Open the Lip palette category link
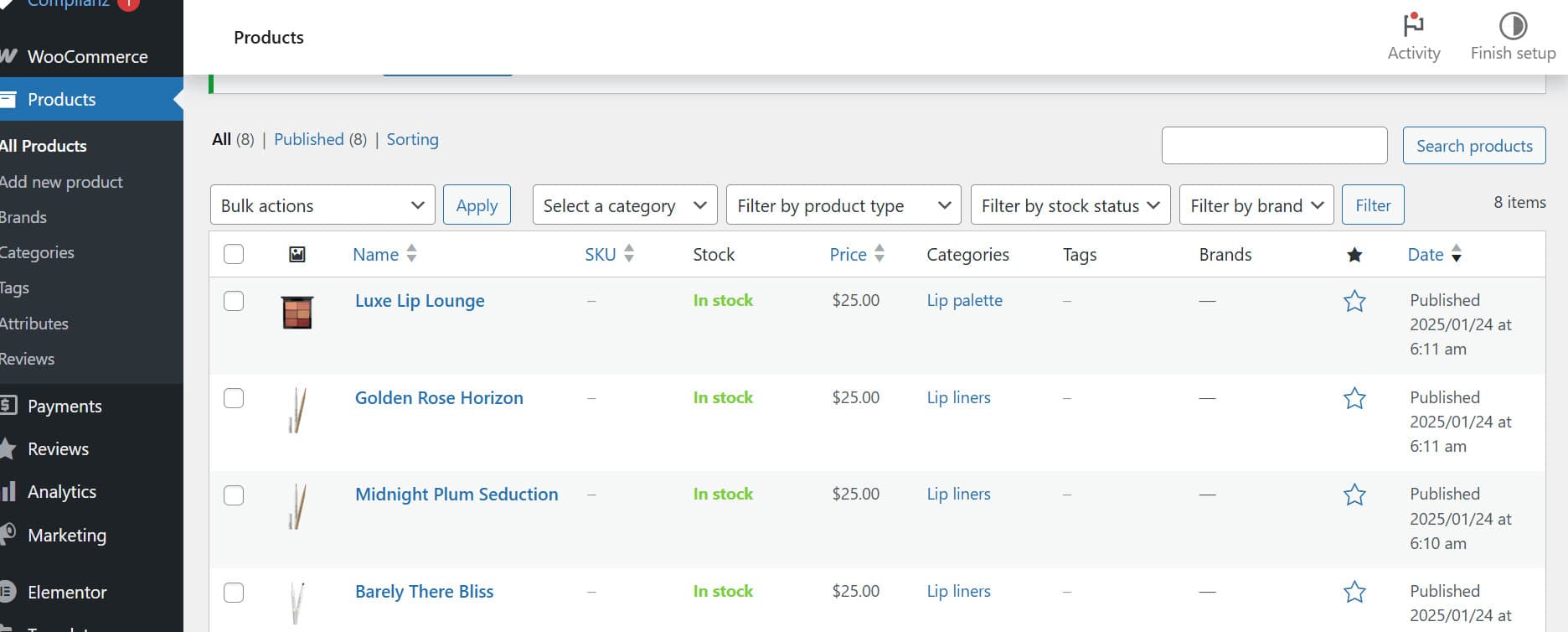 [x=964, y=300]
